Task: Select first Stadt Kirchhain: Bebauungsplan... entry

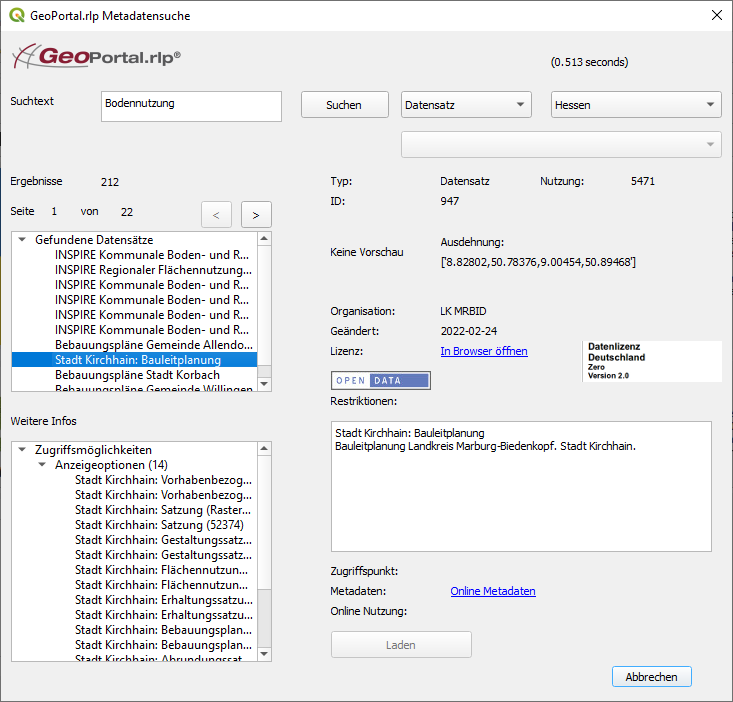Action: [x=164, y=630]
